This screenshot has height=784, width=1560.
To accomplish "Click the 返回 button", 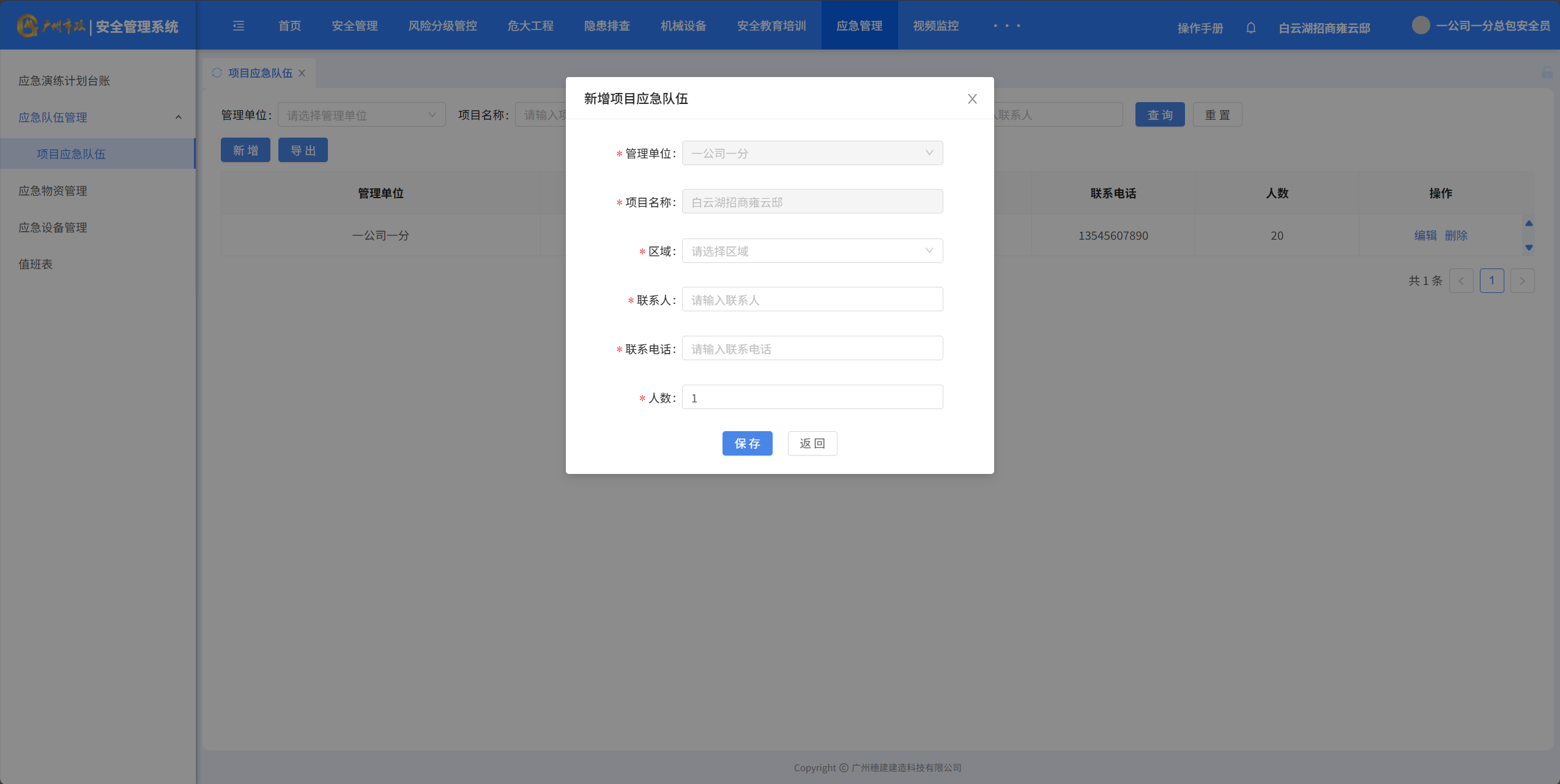I will coord(812,443).
